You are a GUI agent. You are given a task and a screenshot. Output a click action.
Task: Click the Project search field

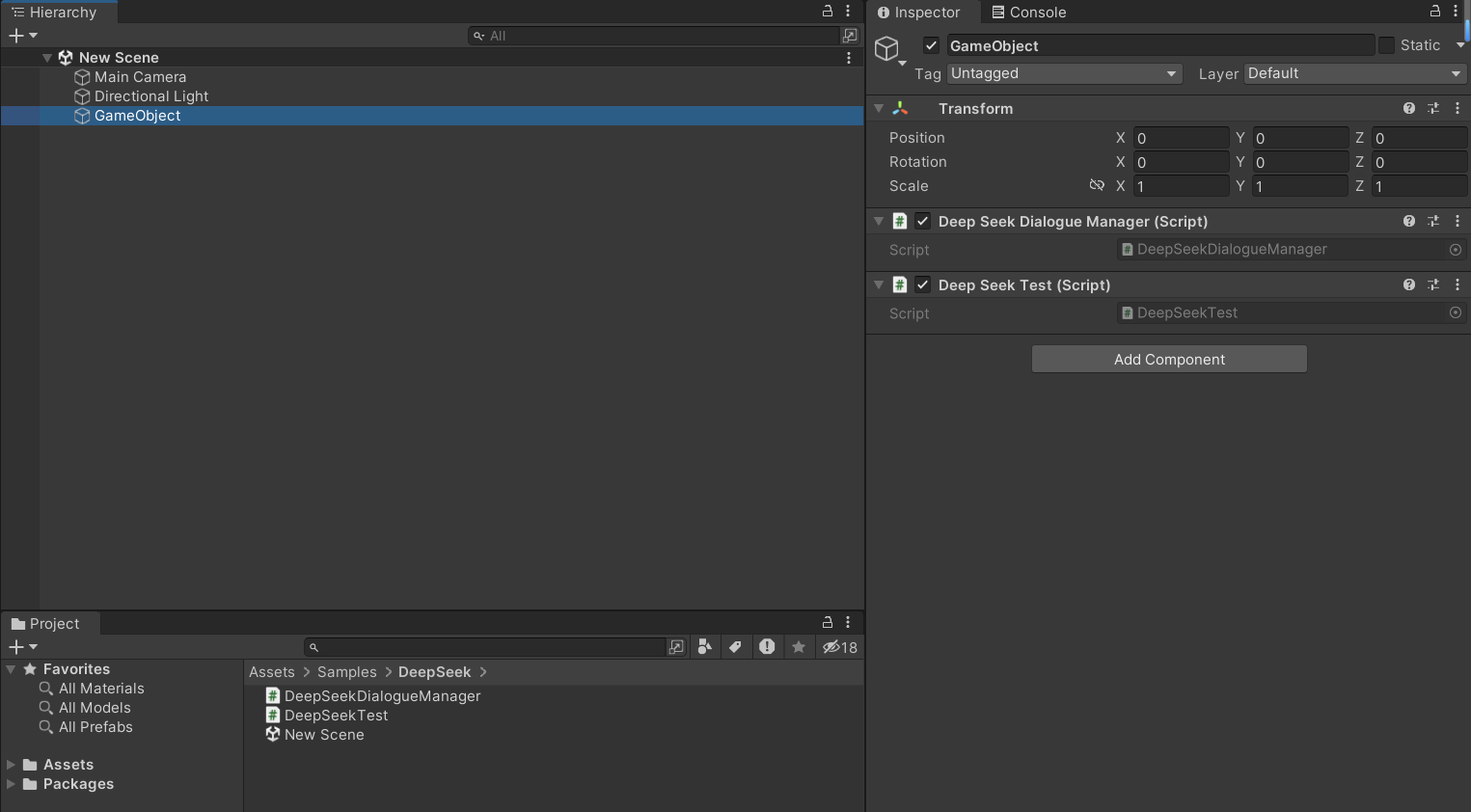click(485, 647)
